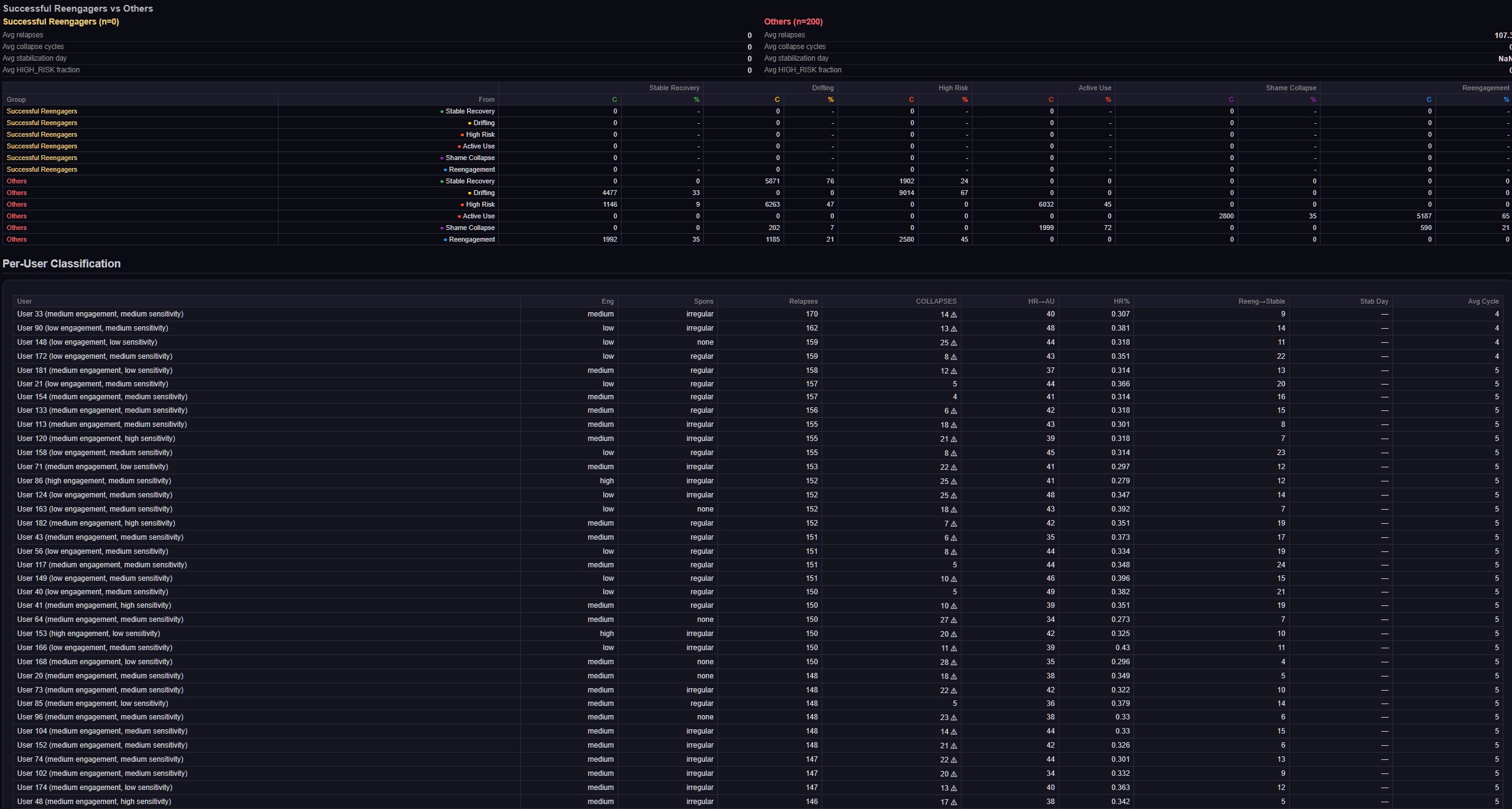Select HR% value 0.43 for User 166
Viewport: 1512px width, 809px height.
(1122, 648)
